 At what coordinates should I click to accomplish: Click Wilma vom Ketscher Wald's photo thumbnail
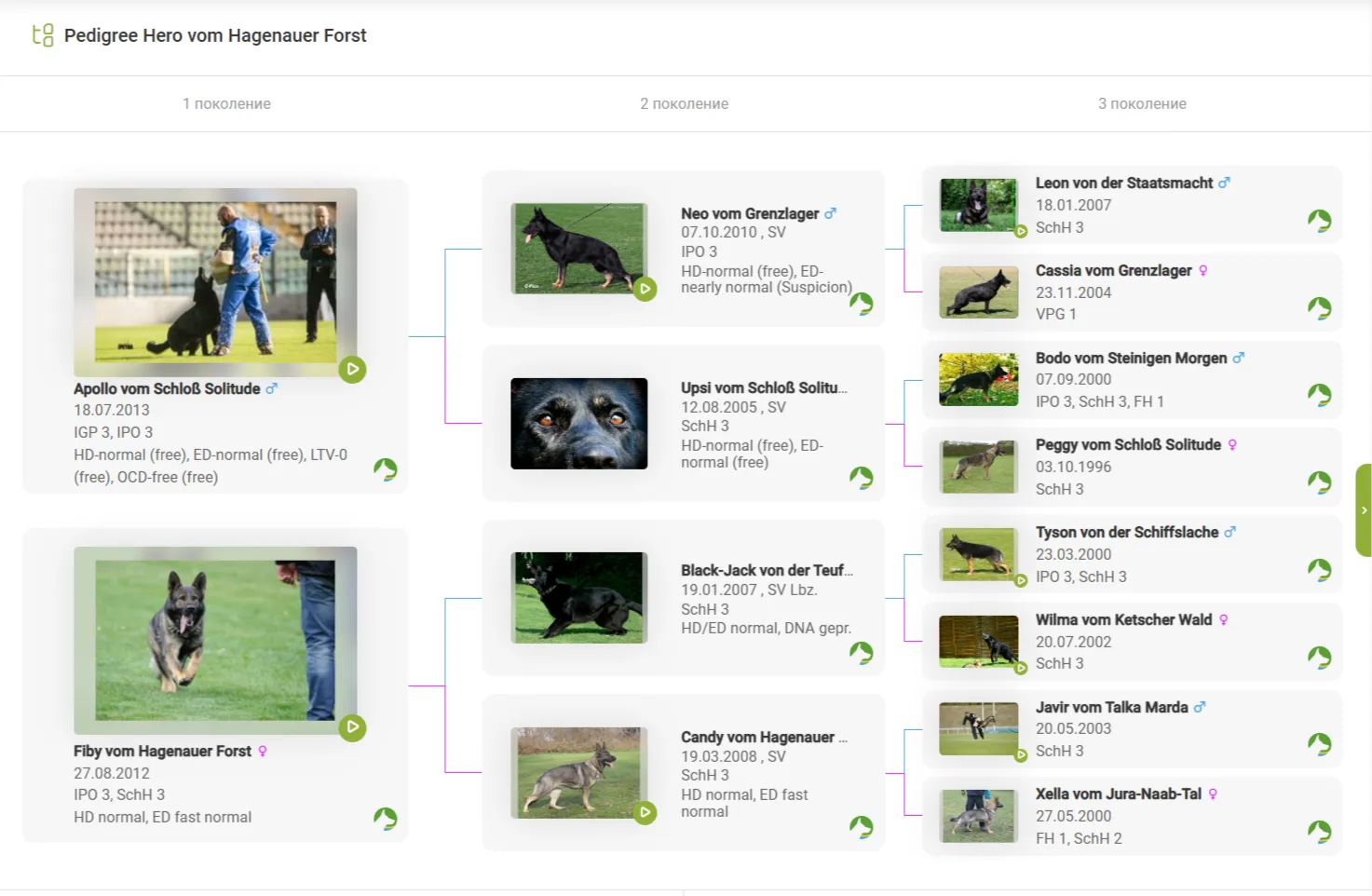(978, 642)
